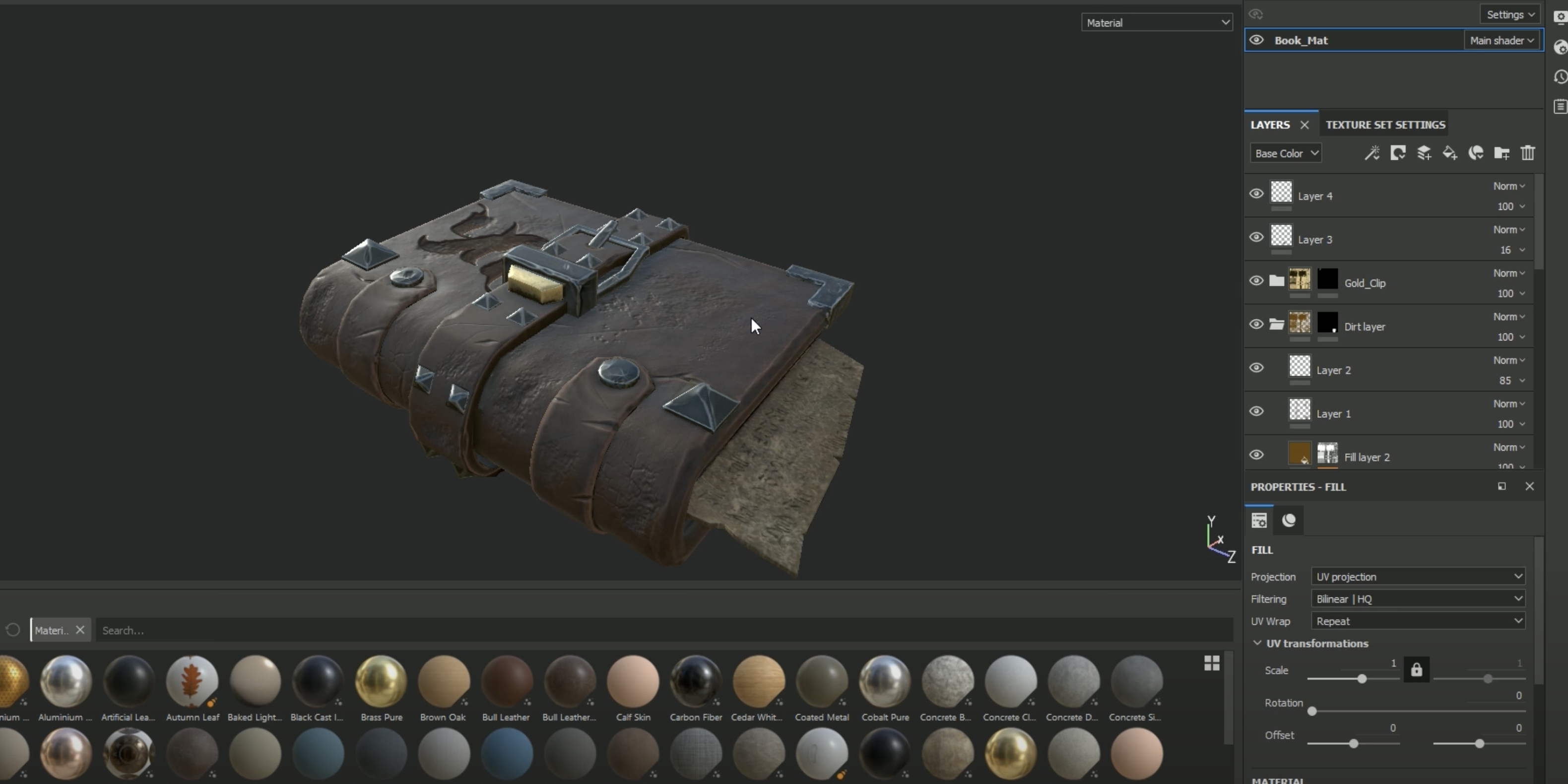Viewport: 1568px width, 784px height.
Task: Click the Settings button at top right
Action: coord(1510,14)
